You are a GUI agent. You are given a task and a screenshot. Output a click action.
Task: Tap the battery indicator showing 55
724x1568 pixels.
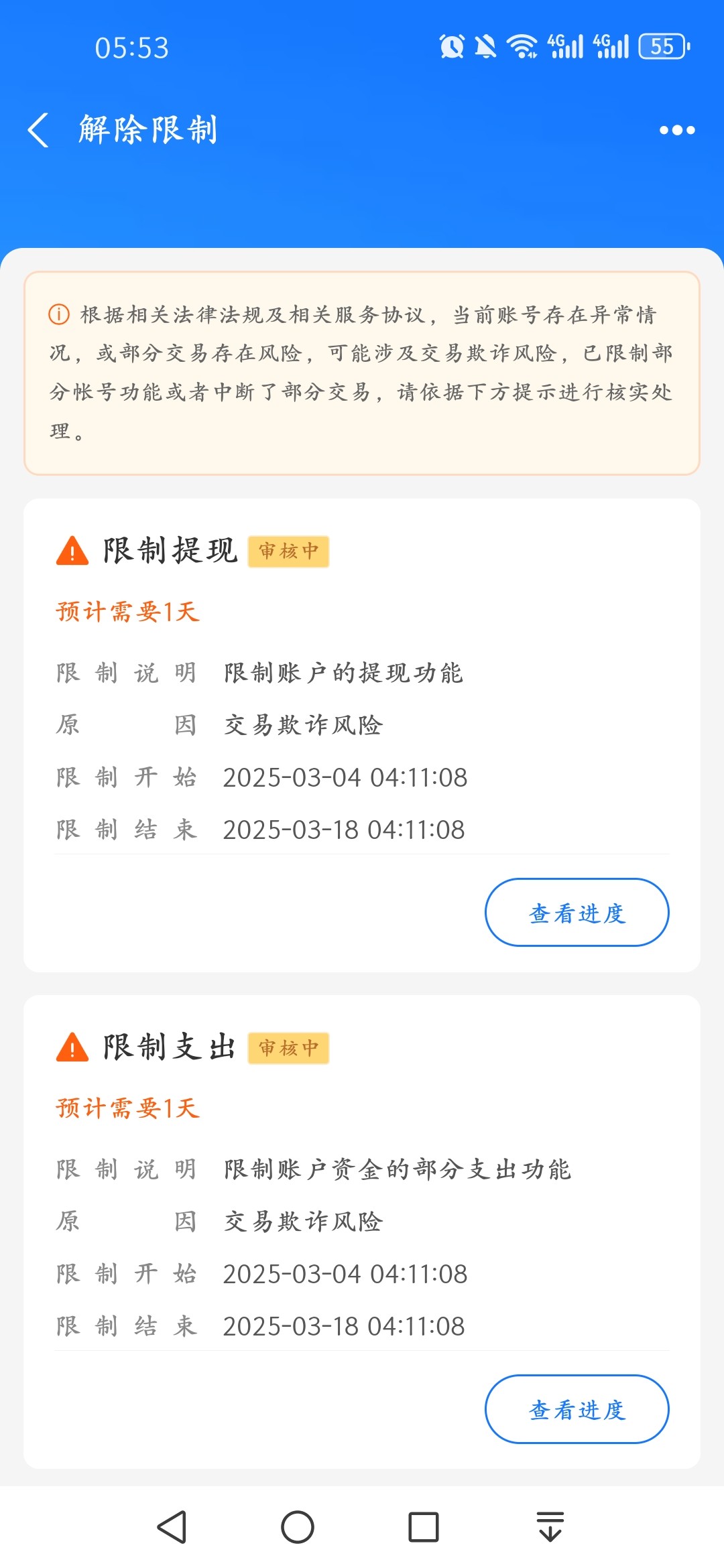click(664, 46)
